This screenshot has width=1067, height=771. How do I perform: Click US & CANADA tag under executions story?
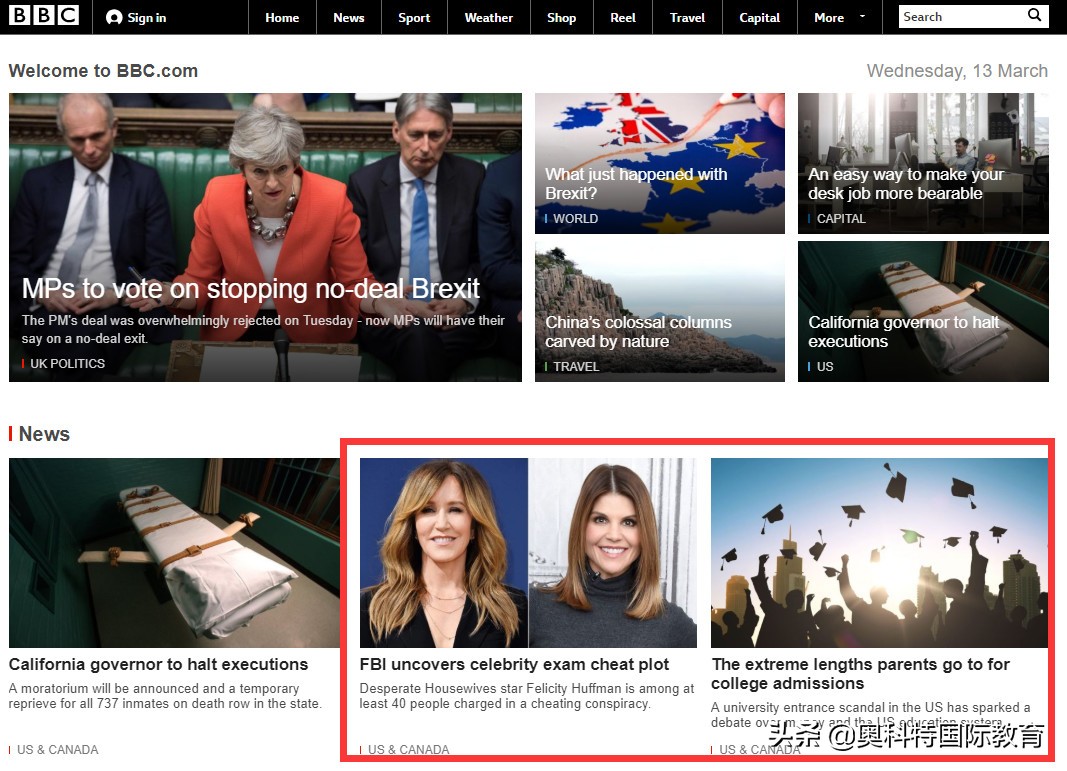(x=57, y=749)
